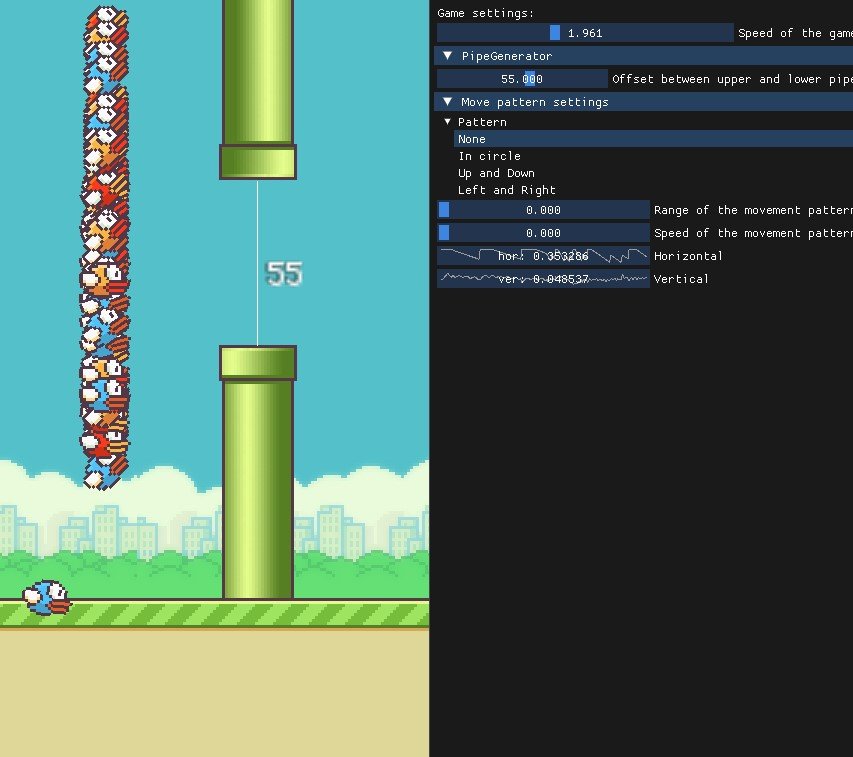Click the white gap line between pipes
853x757 pixels.
pos(257,230)
